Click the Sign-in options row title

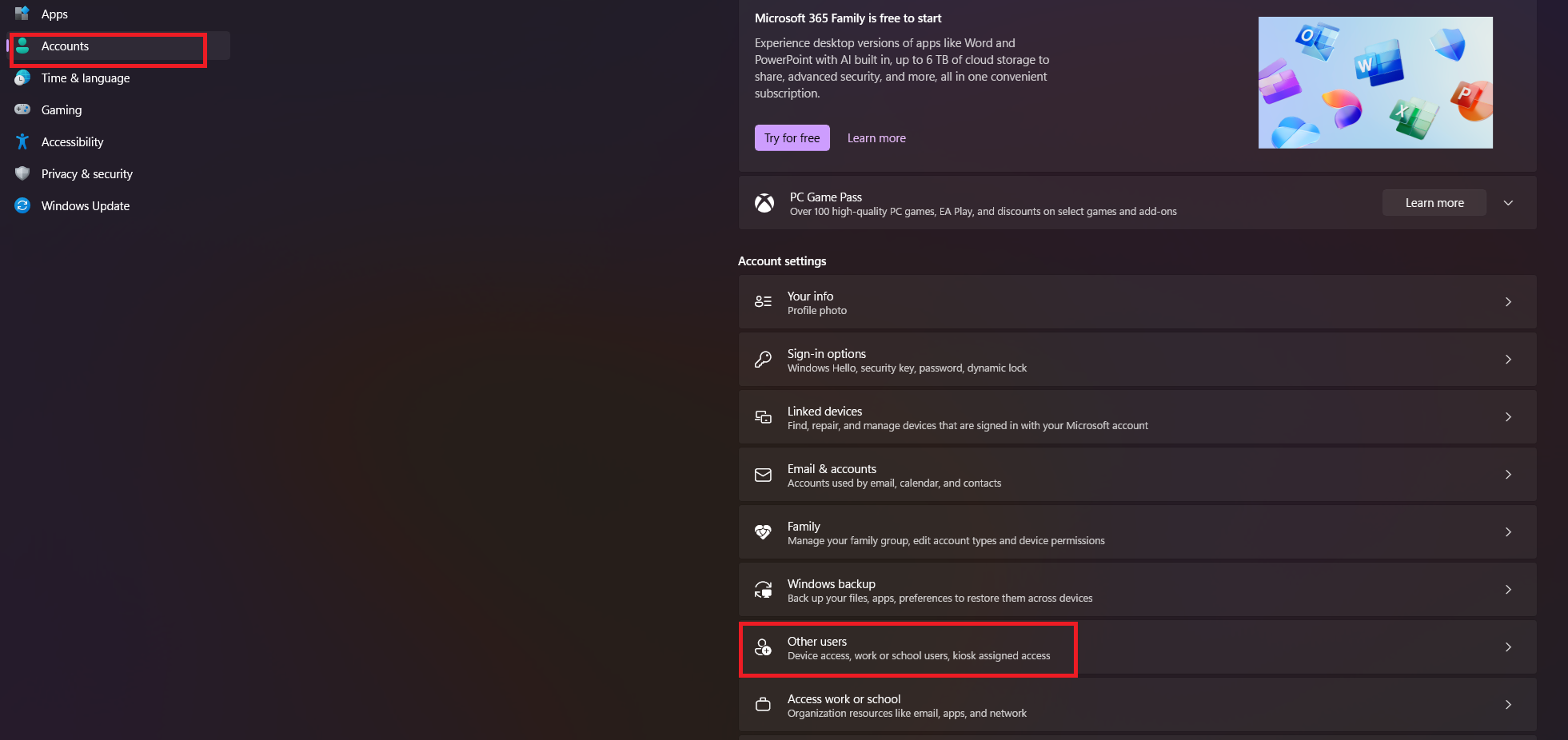[x=827, y=353]
